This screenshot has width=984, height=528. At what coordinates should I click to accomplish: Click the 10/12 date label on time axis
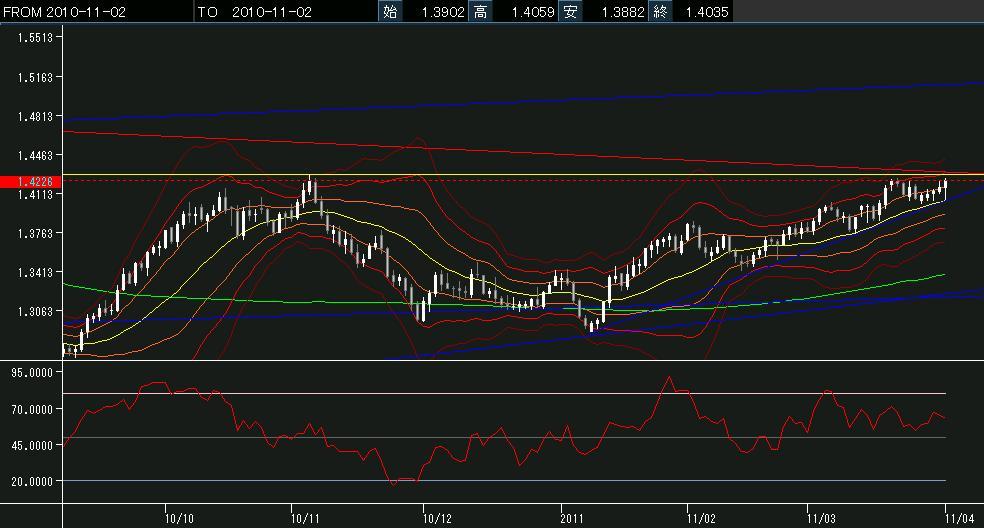click(438, 519)
